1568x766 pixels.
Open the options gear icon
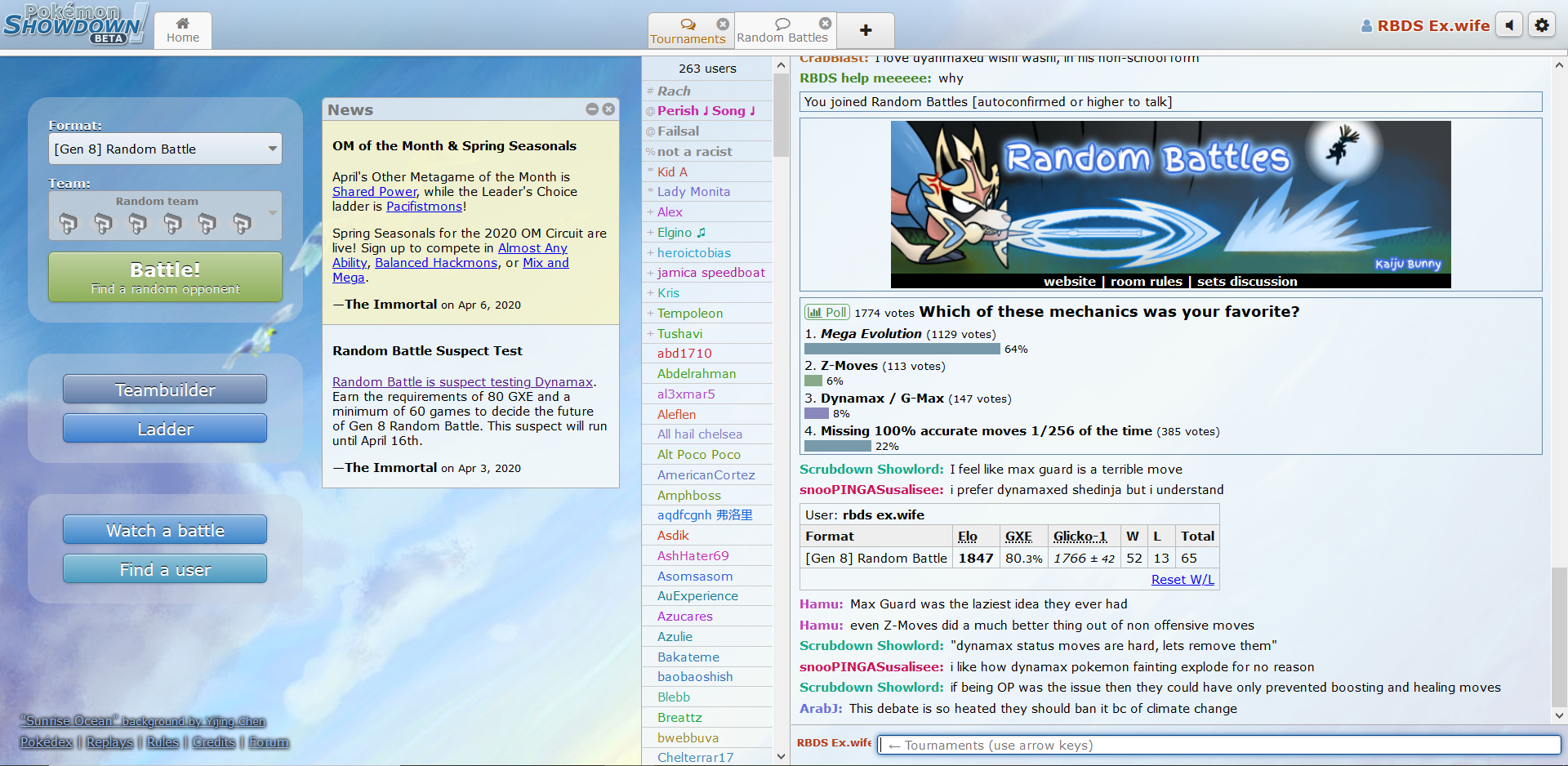(1542, 25)
